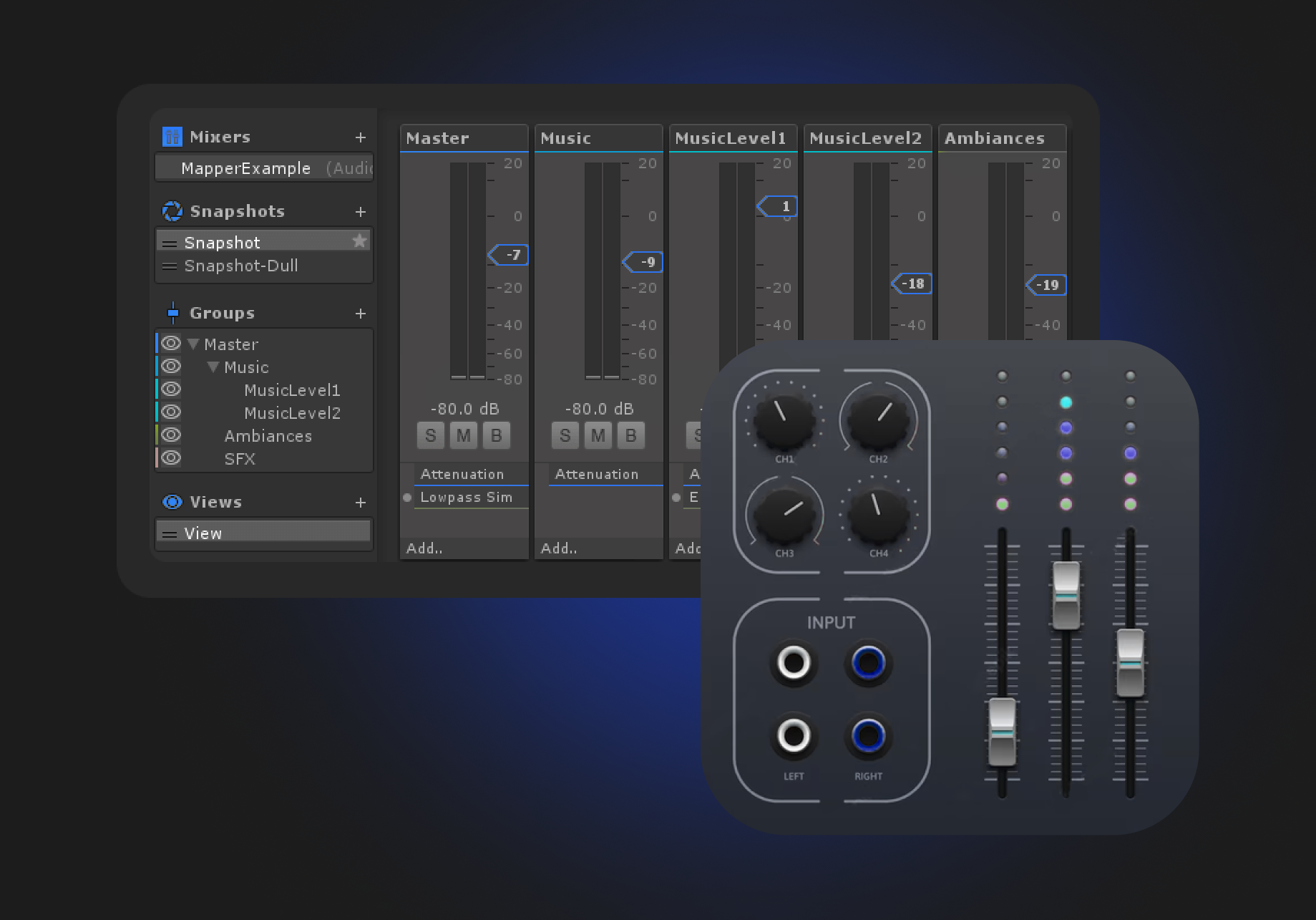This screenshot has height=920, width=1316.
Task: Click Attenuation on the Music strip
Action: pos(596,474)
